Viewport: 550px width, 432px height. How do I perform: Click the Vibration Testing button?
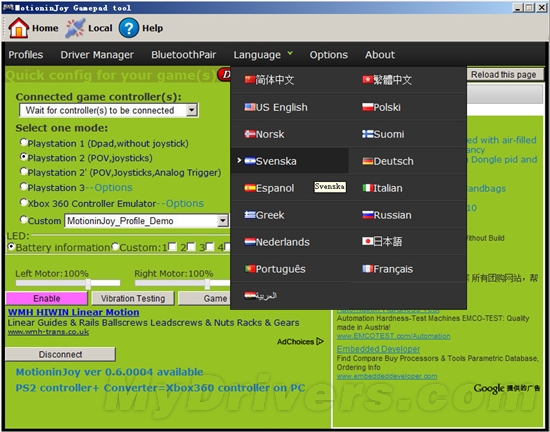point(133,298)
